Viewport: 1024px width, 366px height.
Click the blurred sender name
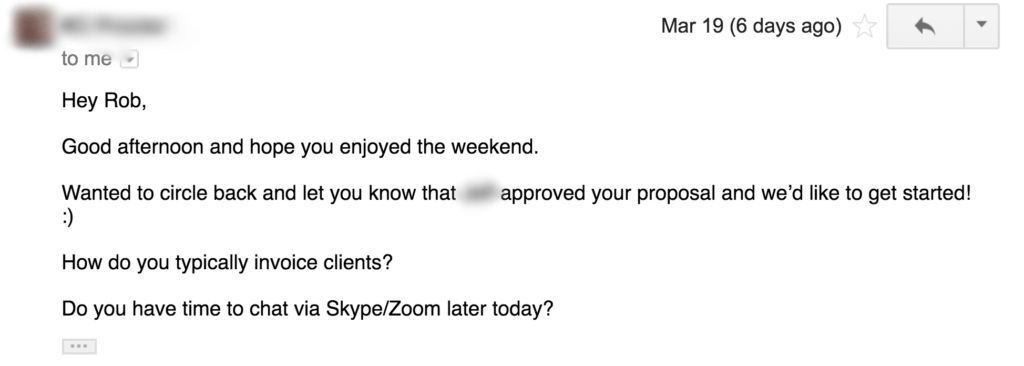coord(114,26)
